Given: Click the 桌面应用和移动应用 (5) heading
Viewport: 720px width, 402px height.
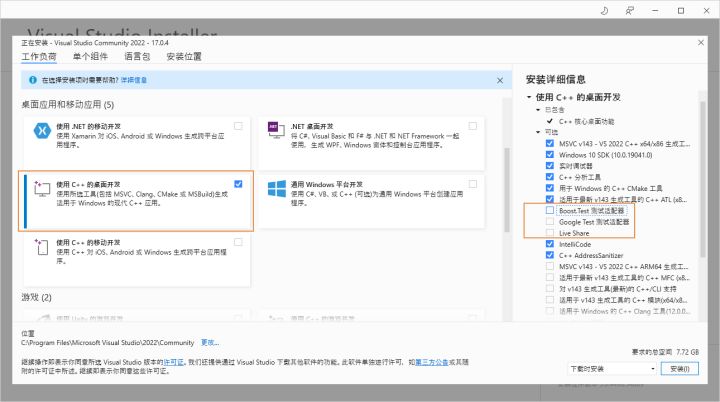Looking at the screenshot, I should coord(68,105).
